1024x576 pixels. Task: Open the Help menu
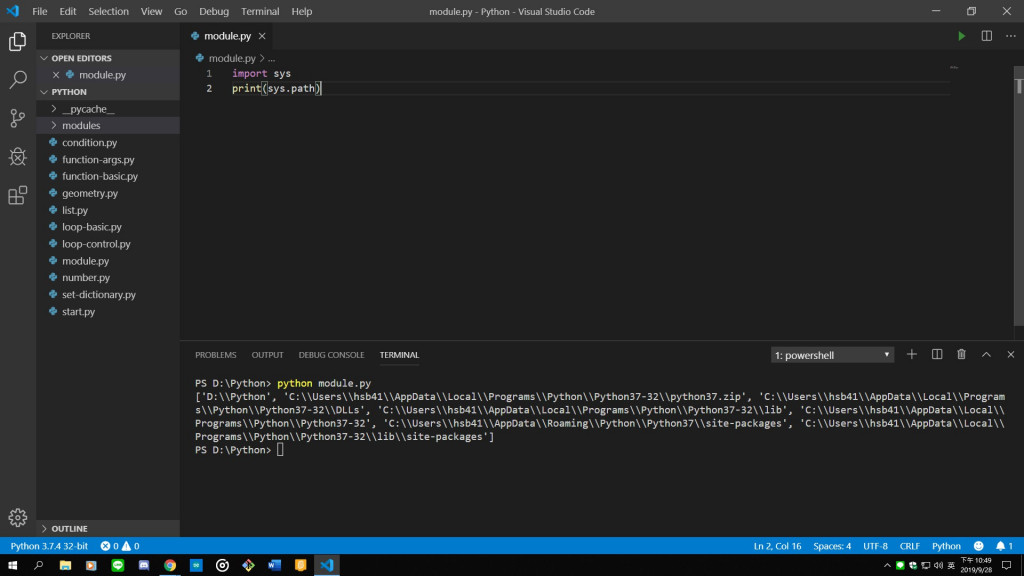pos(302,11)
